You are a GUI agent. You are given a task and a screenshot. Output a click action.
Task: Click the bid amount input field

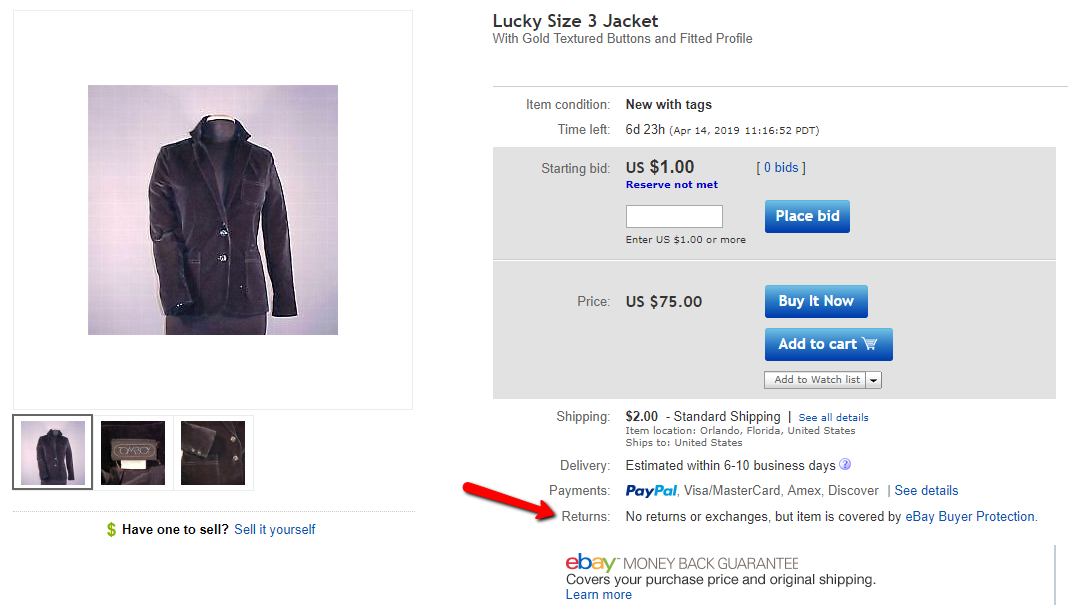674,217
